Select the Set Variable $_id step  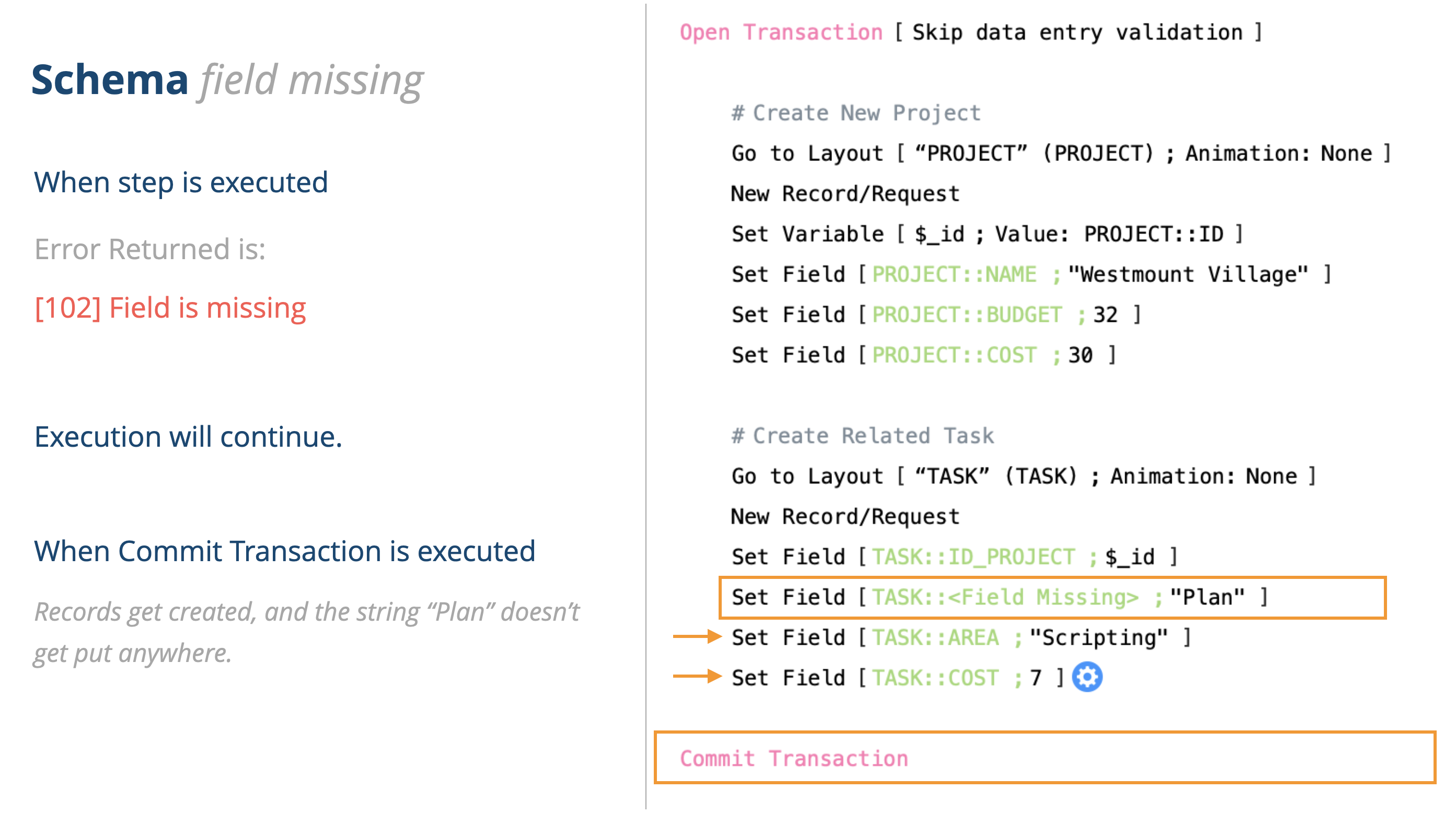[986, 234]
